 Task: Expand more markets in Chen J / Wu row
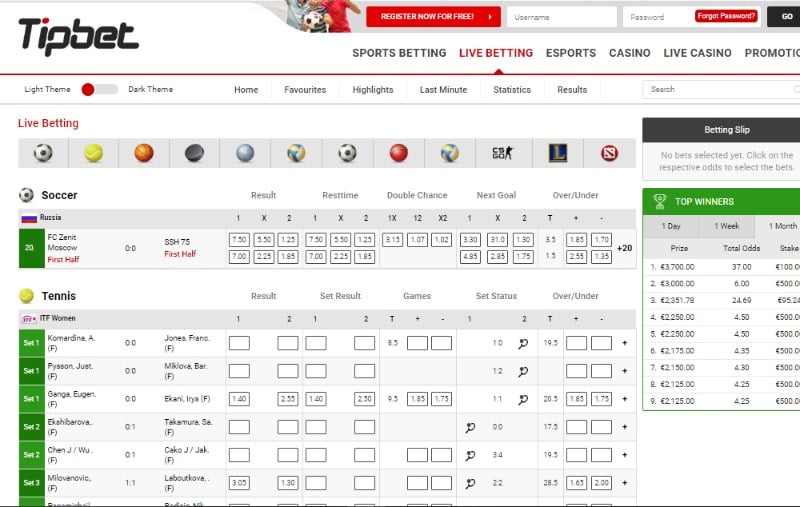[x=624, y=455]
